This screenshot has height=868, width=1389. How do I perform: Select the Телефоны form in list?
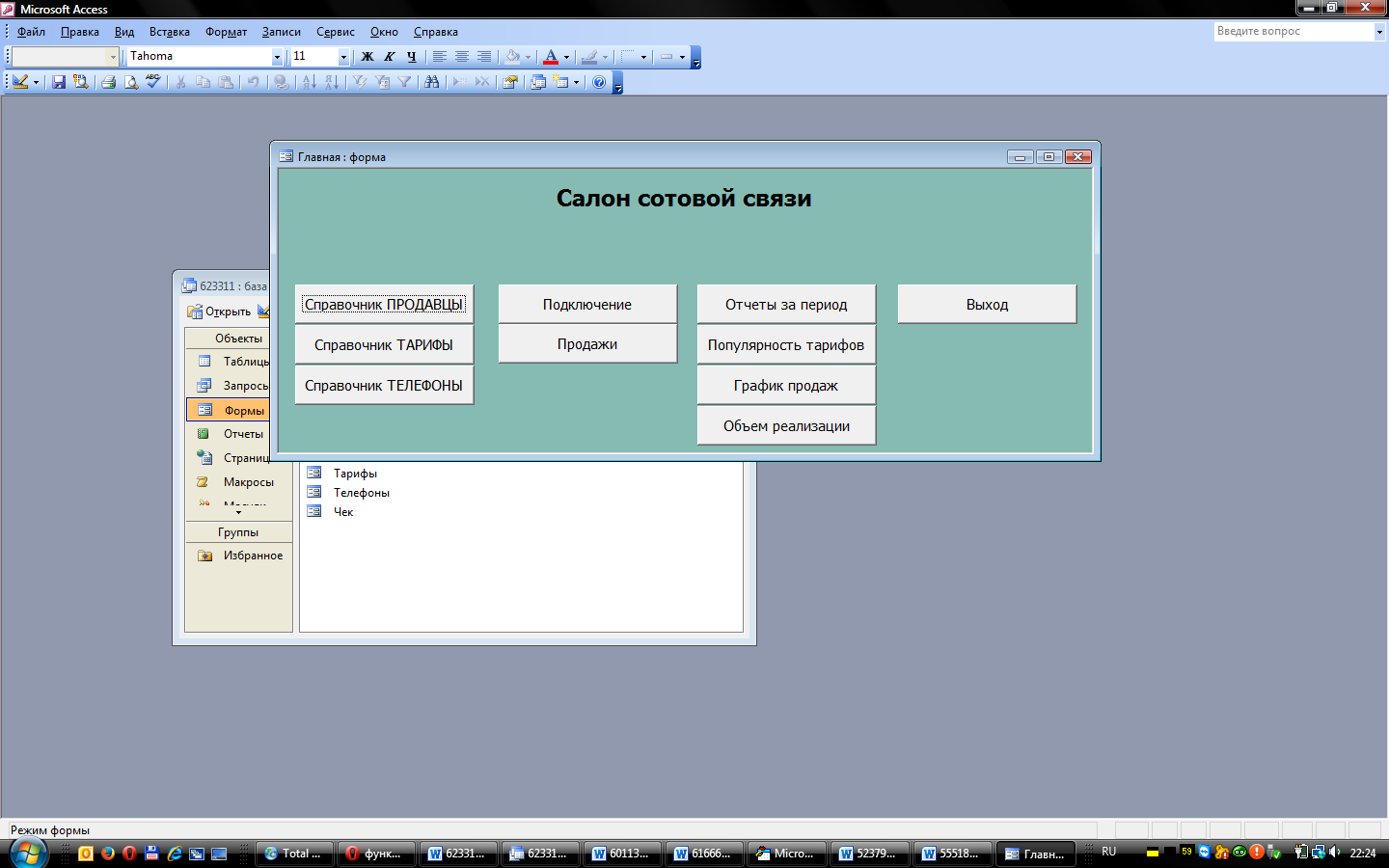pos(361,493)
